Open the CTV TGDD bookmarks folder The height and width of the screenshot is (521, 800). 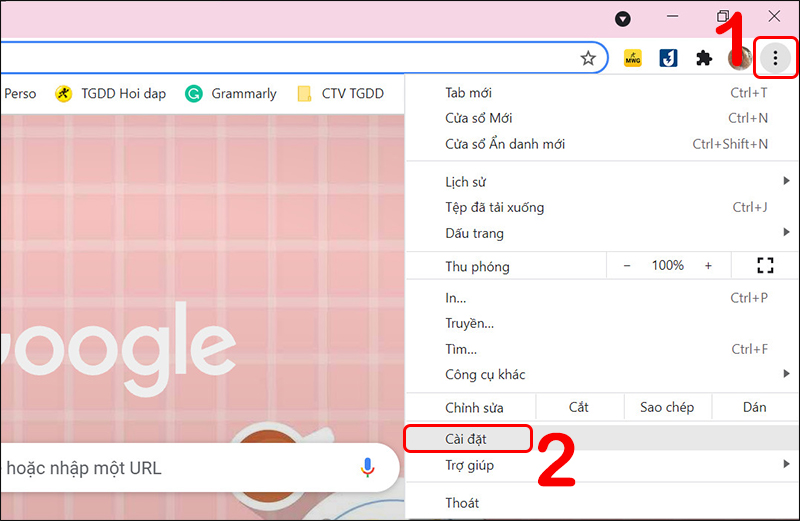(340, 94)
